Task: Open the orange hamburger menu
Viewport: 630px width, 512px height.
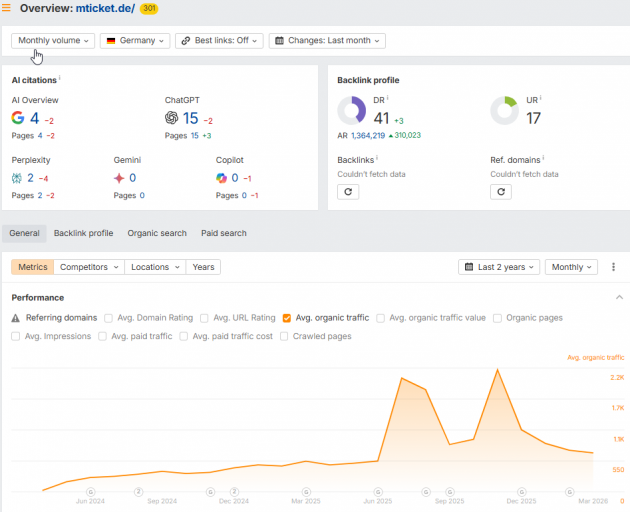Action: tap(6, 8)
